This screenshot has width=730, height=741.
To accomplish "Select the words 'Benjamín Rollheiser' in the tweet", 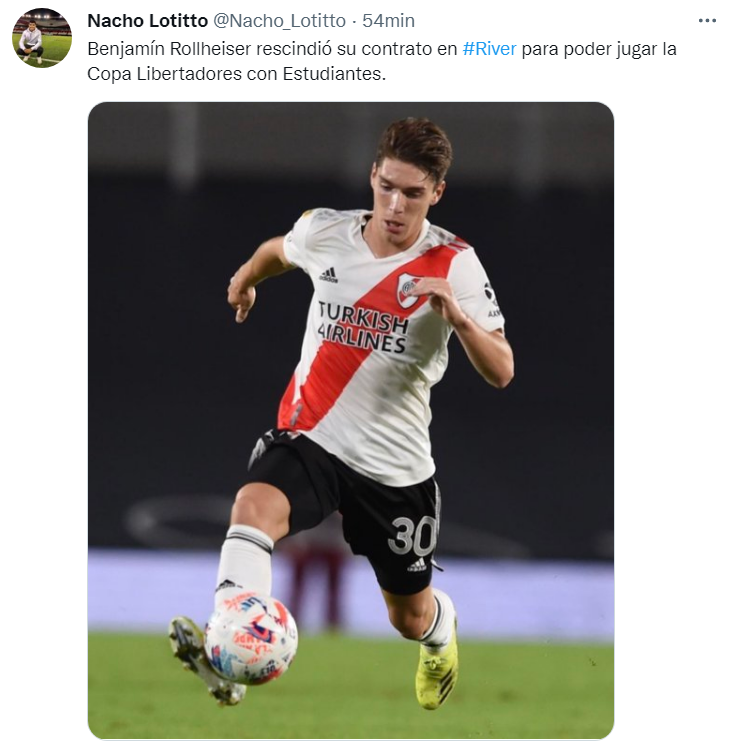I will [x=169, y=49].
